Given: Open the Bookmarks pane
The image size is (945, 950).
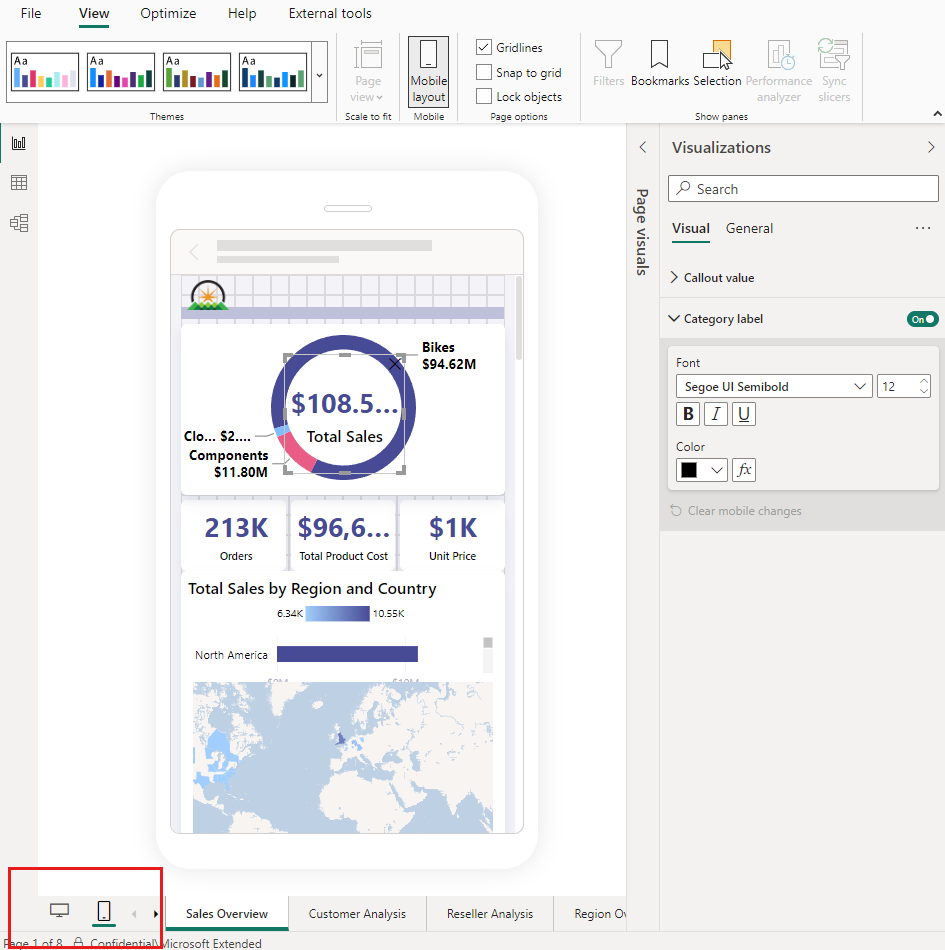Looking at the screenshot, I should [x=659, y=63].
